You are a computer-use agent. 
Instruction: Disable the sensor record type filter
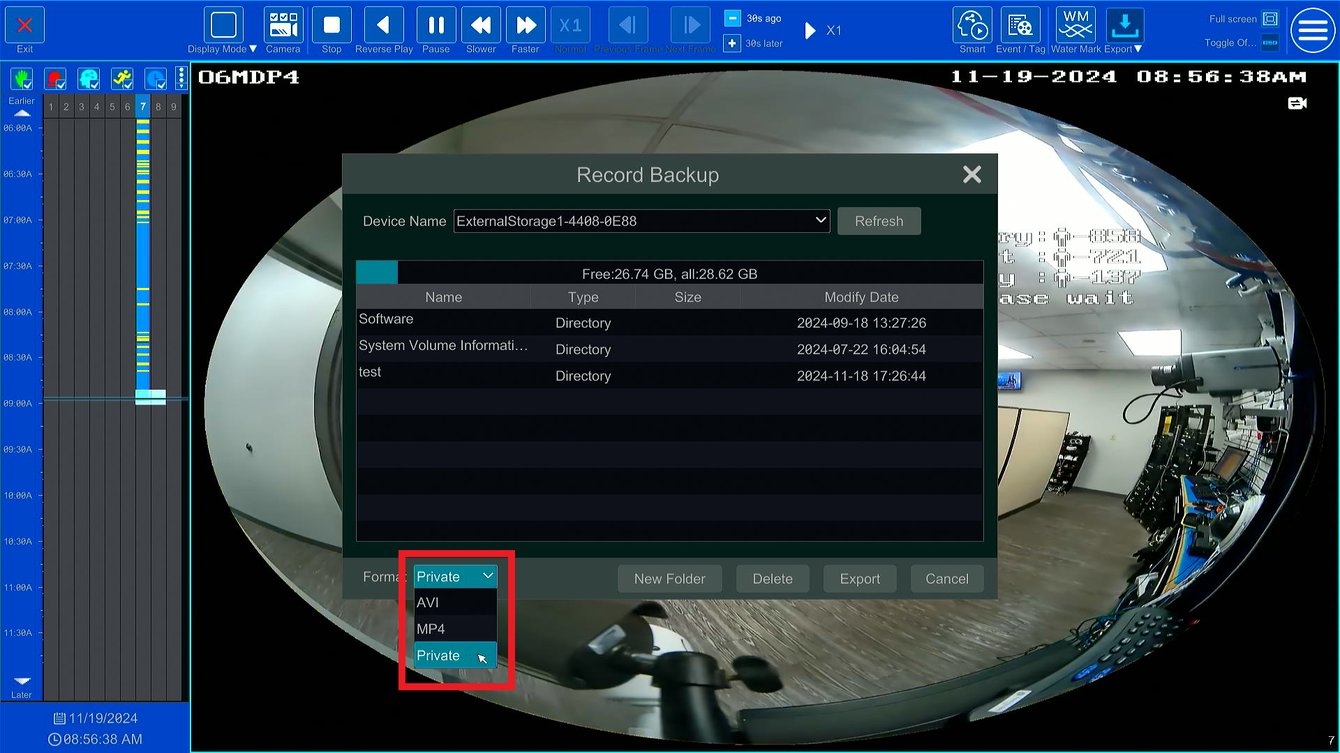point(56,77)
